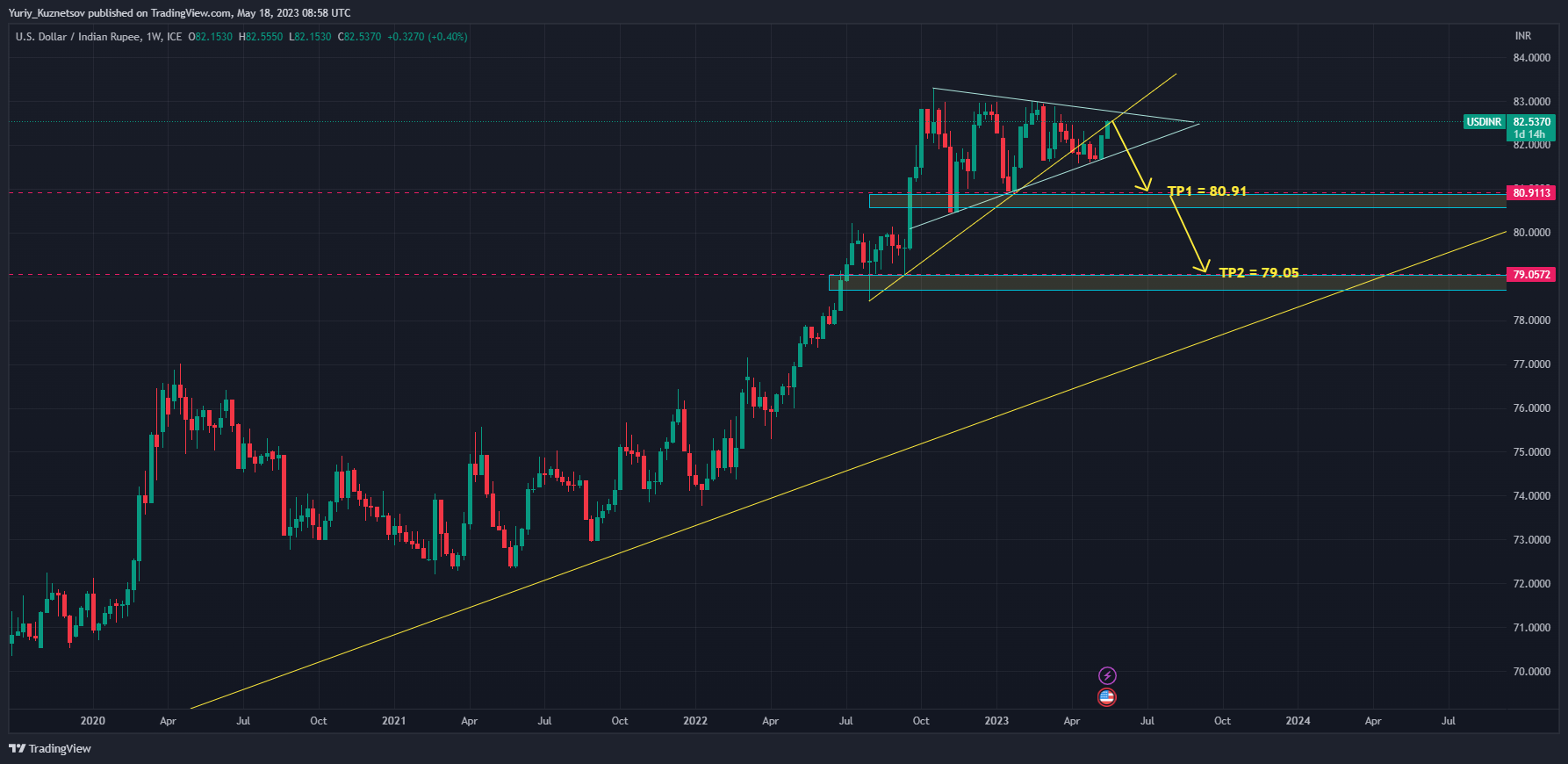Click the US flag economic event icon
The width and height of the screenshot is (1568, 764).
(x=1107, y=697)
